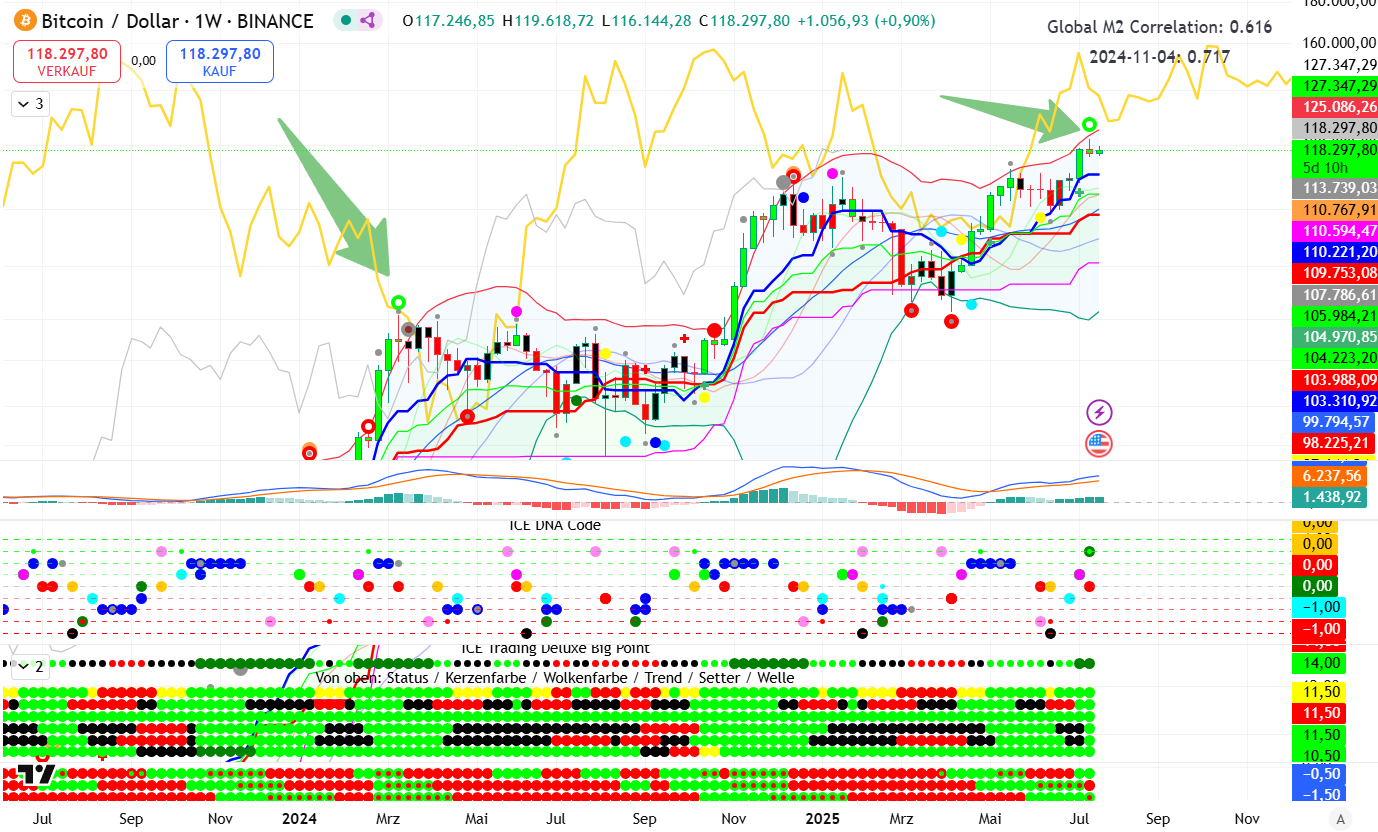Click the magenta 110.594,47 price label
Viewport: 1378px width, 832px height.
1334,230
